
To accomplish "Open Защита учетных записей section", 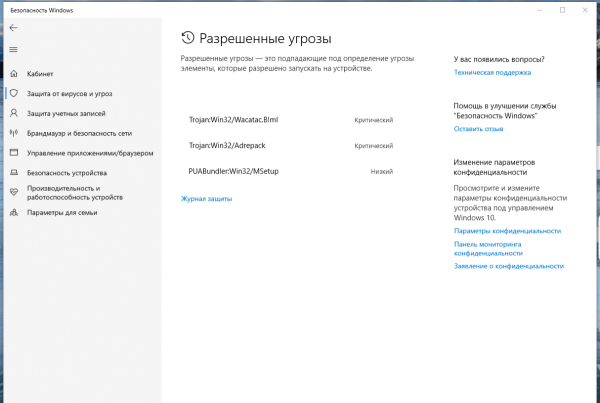I will pos(66,114).
